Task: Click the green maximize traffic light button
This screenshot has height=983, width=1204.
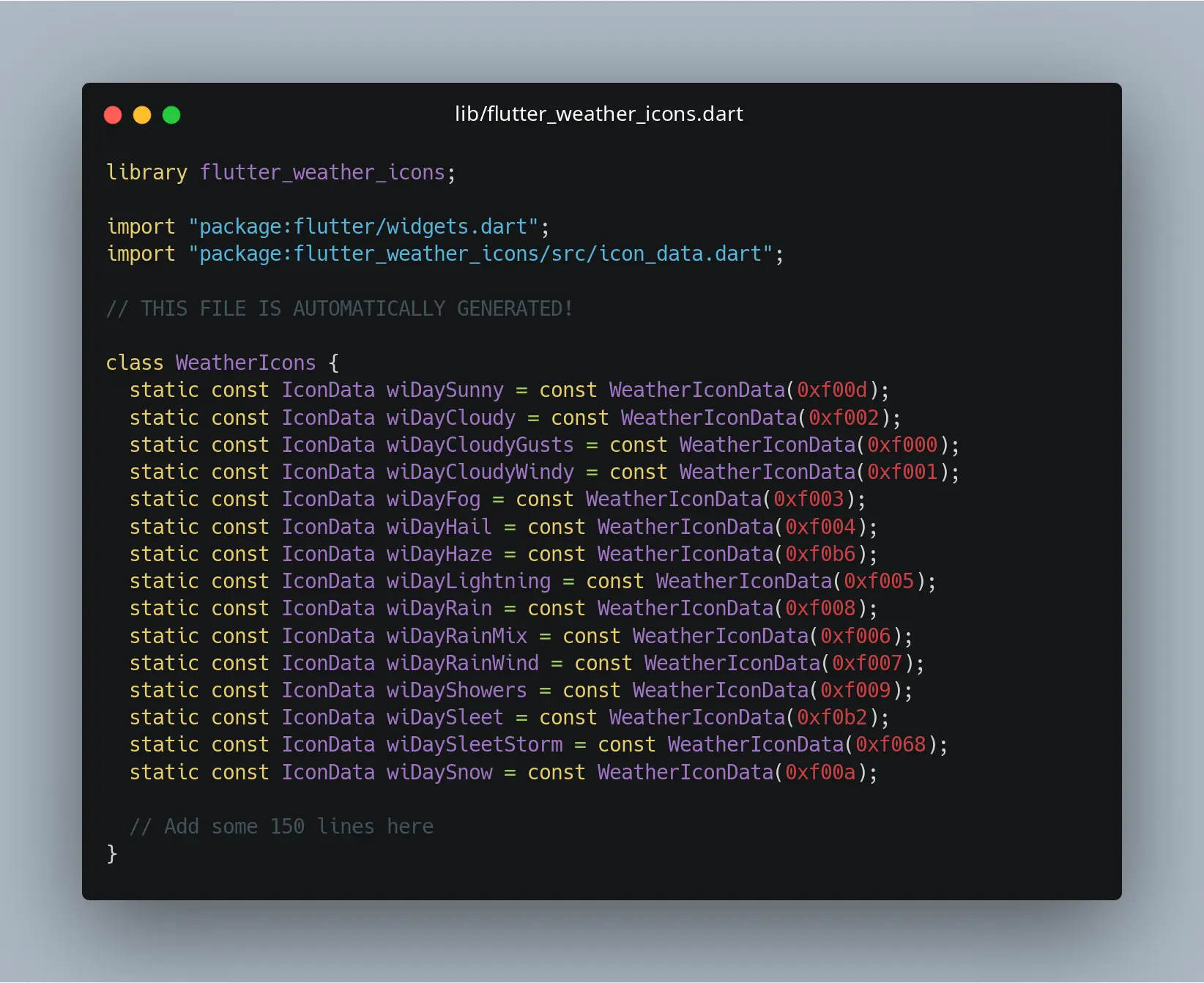Action: coord(171,115)
